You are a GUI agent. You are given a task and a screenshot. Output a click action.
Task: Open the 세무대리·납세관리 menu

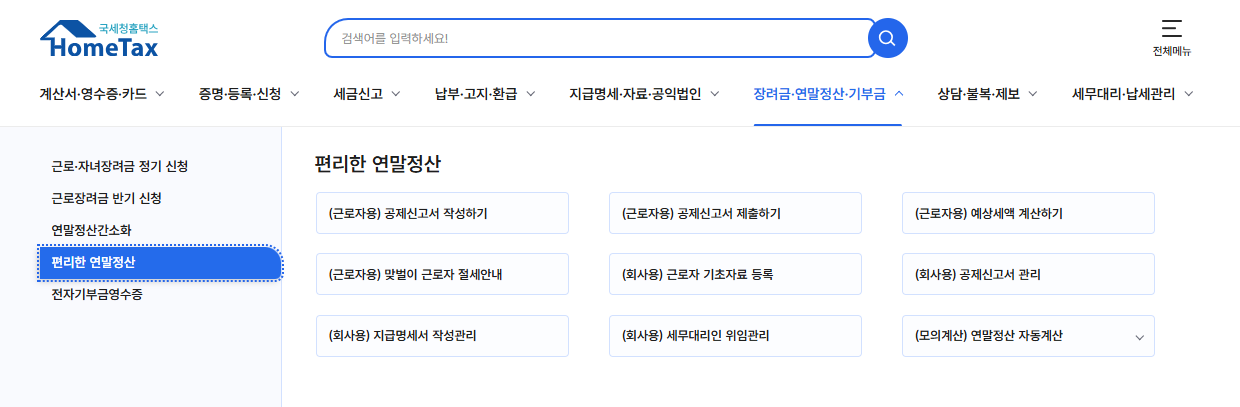pyautogui.click(x=1125, y=94)
